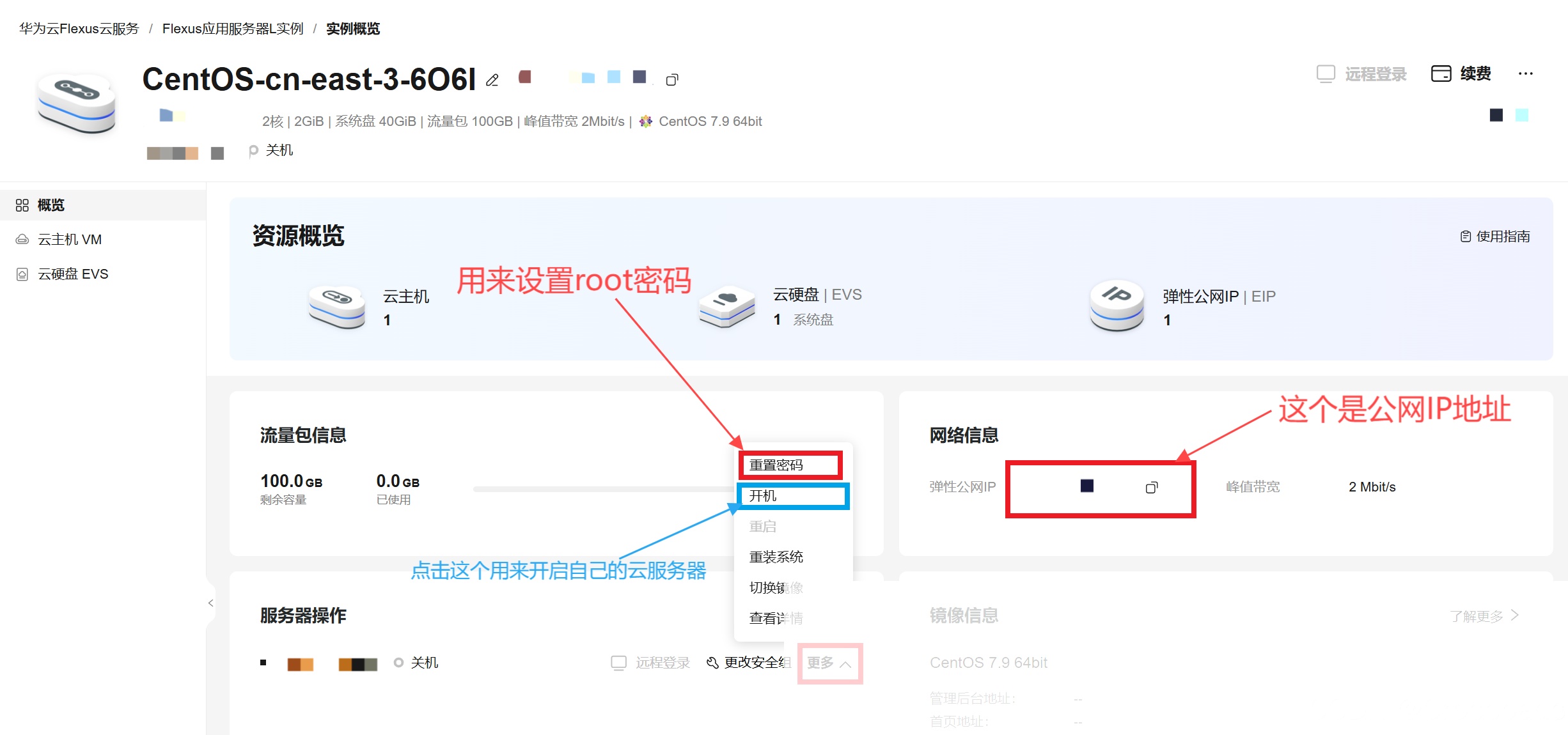Click the 续费 card icon in the header
This screenshot has width=1568, height=735.
pyautogui.click(x=1441, y=74)
